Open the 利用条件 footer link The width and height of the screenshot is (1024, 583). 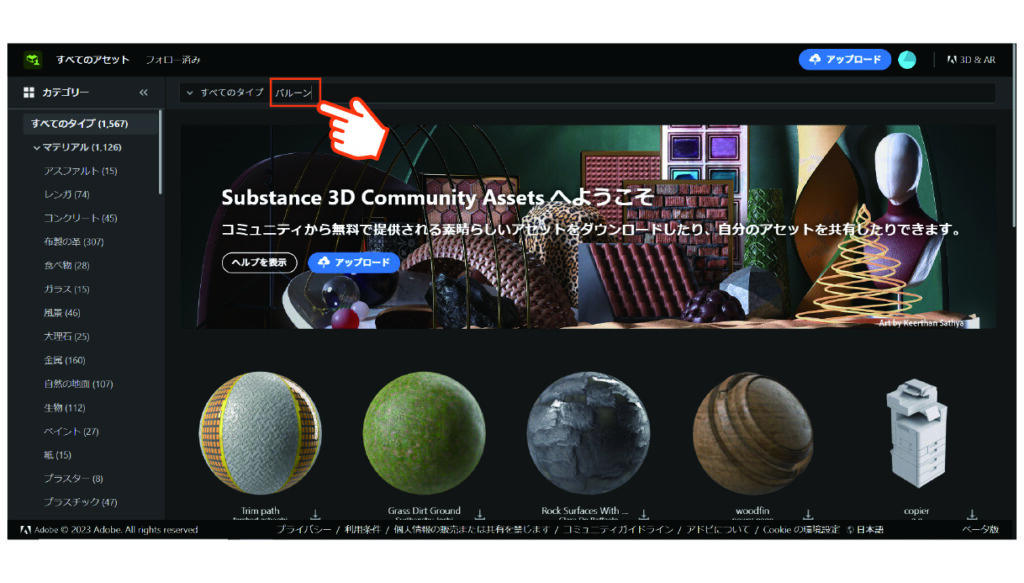point(362,529)
